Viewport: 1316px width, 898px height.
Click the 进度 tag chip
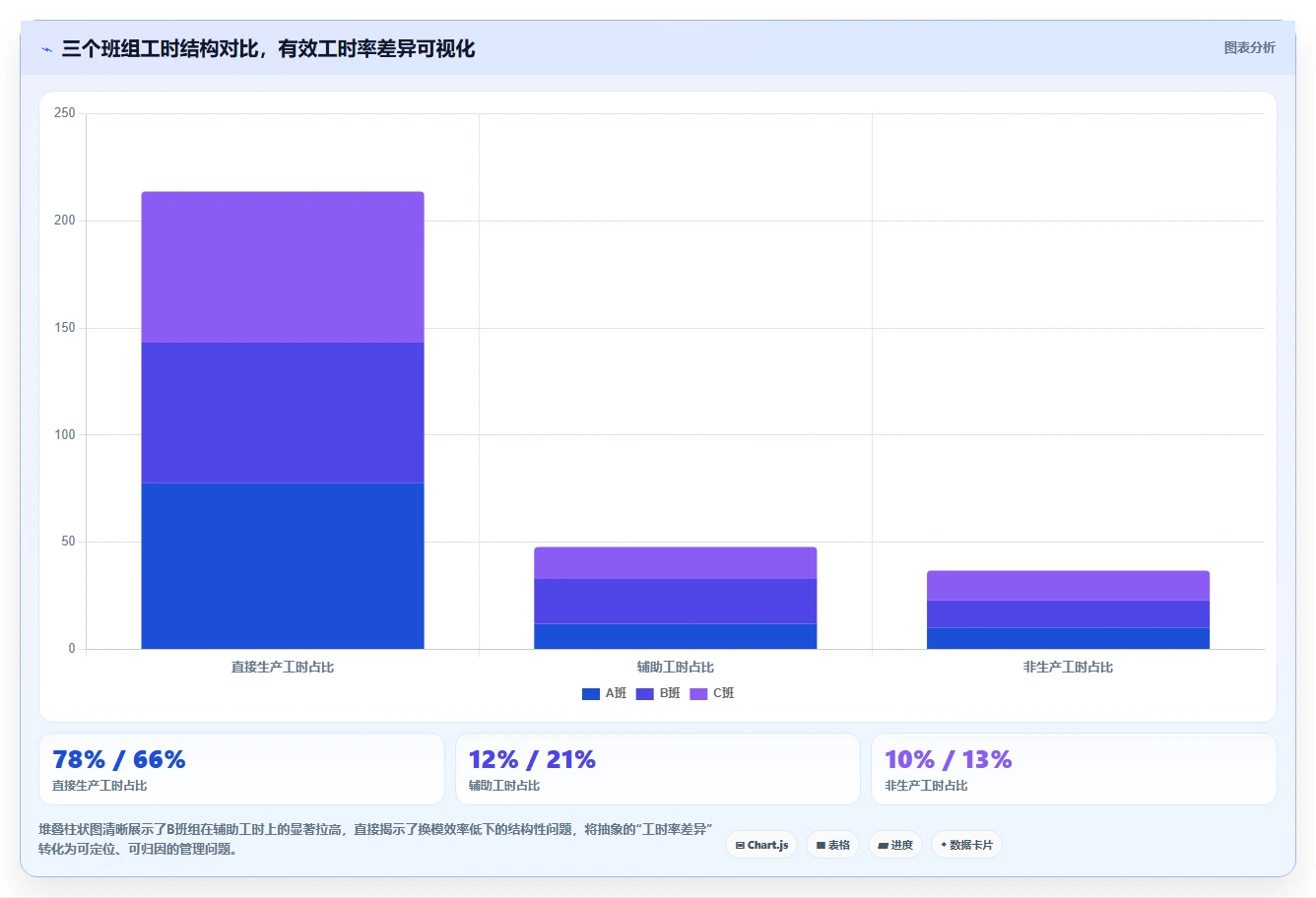point(895,845)
